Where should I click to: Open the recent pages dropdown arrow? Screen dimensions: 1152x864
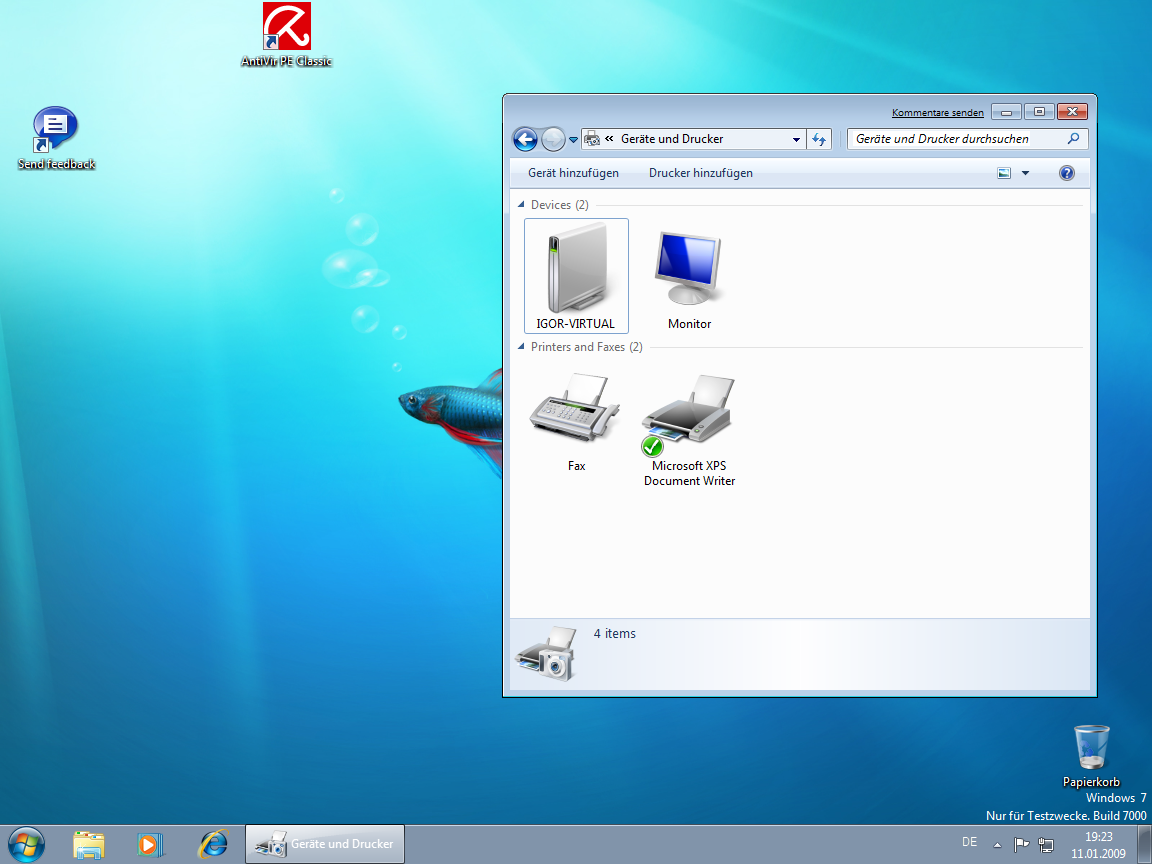point(574,140)
